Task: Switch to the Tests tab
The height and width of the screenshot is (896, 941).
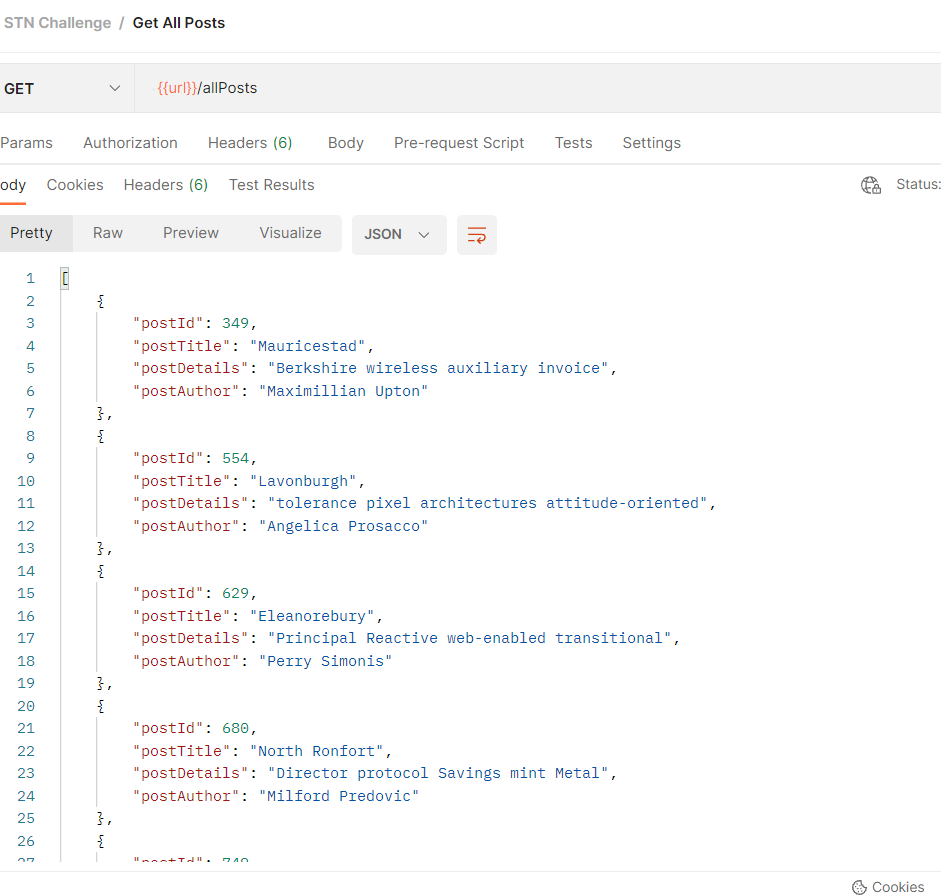Action: click(573, 143)
